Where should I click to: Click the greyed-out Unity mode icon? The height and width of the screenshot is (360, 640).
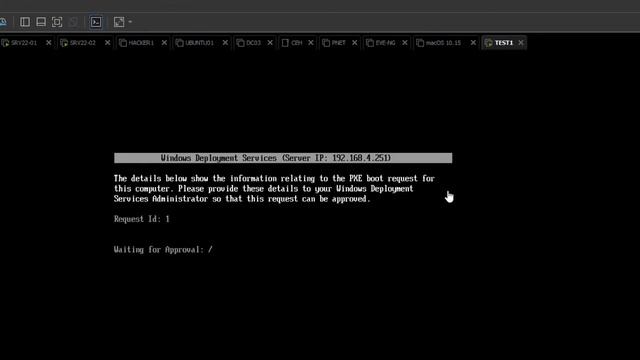(73, 22)
